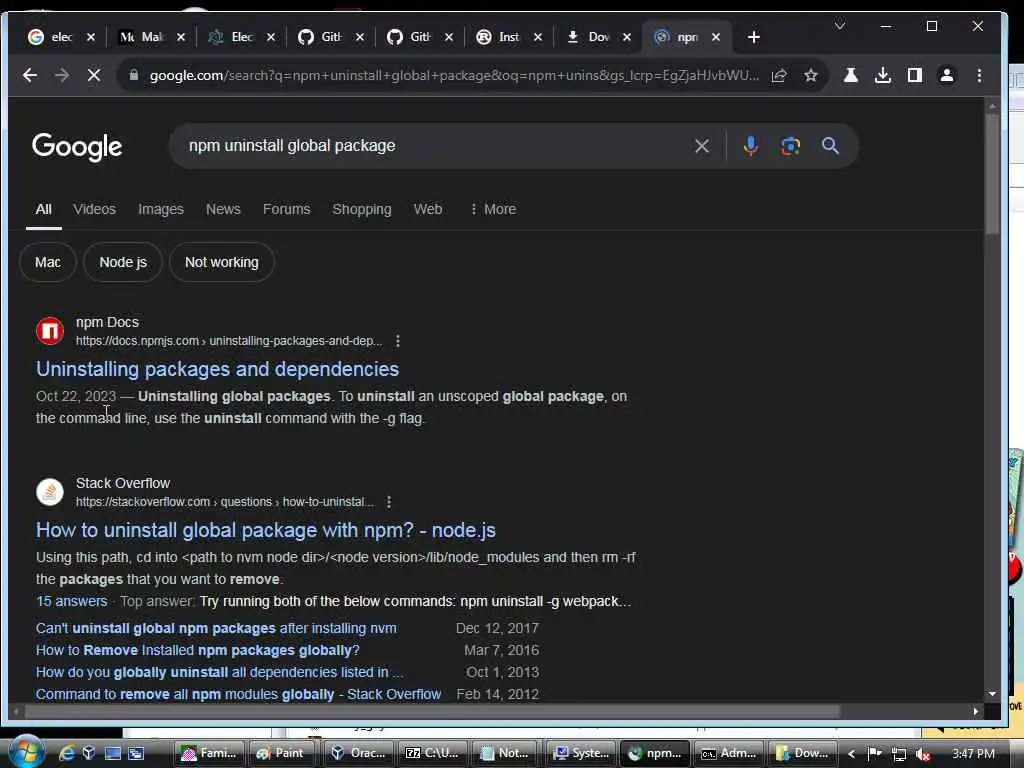Switch to Images results tab

161,209
